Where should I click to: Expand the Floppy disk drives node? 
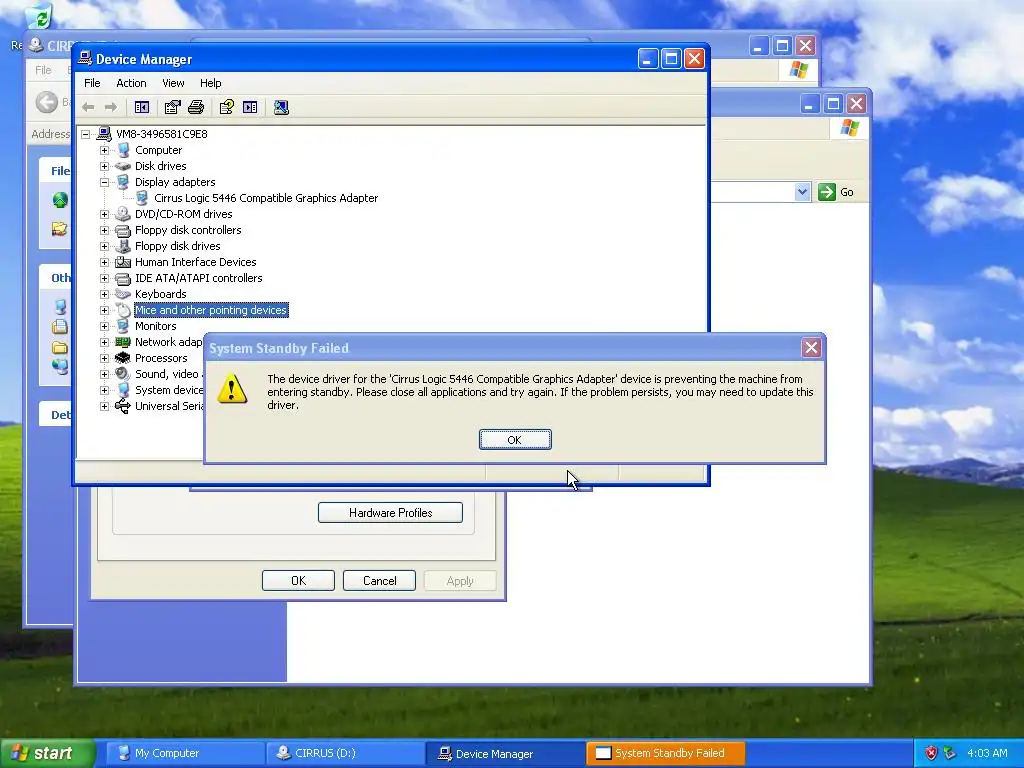[104, 246]
